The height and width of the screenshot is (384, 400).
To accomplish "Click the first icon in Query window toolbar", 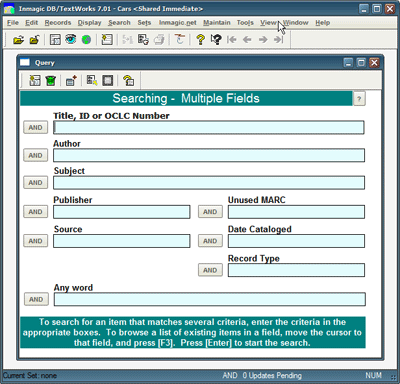I will (x=35, y=80).
